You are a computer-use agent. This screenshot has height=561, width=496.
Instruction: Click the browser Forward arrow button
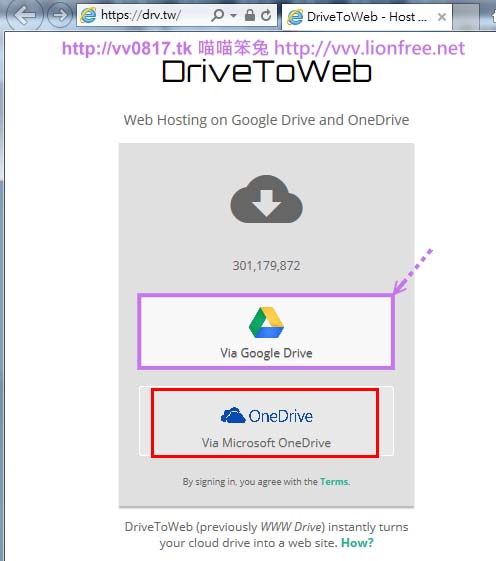coord(60,15)
